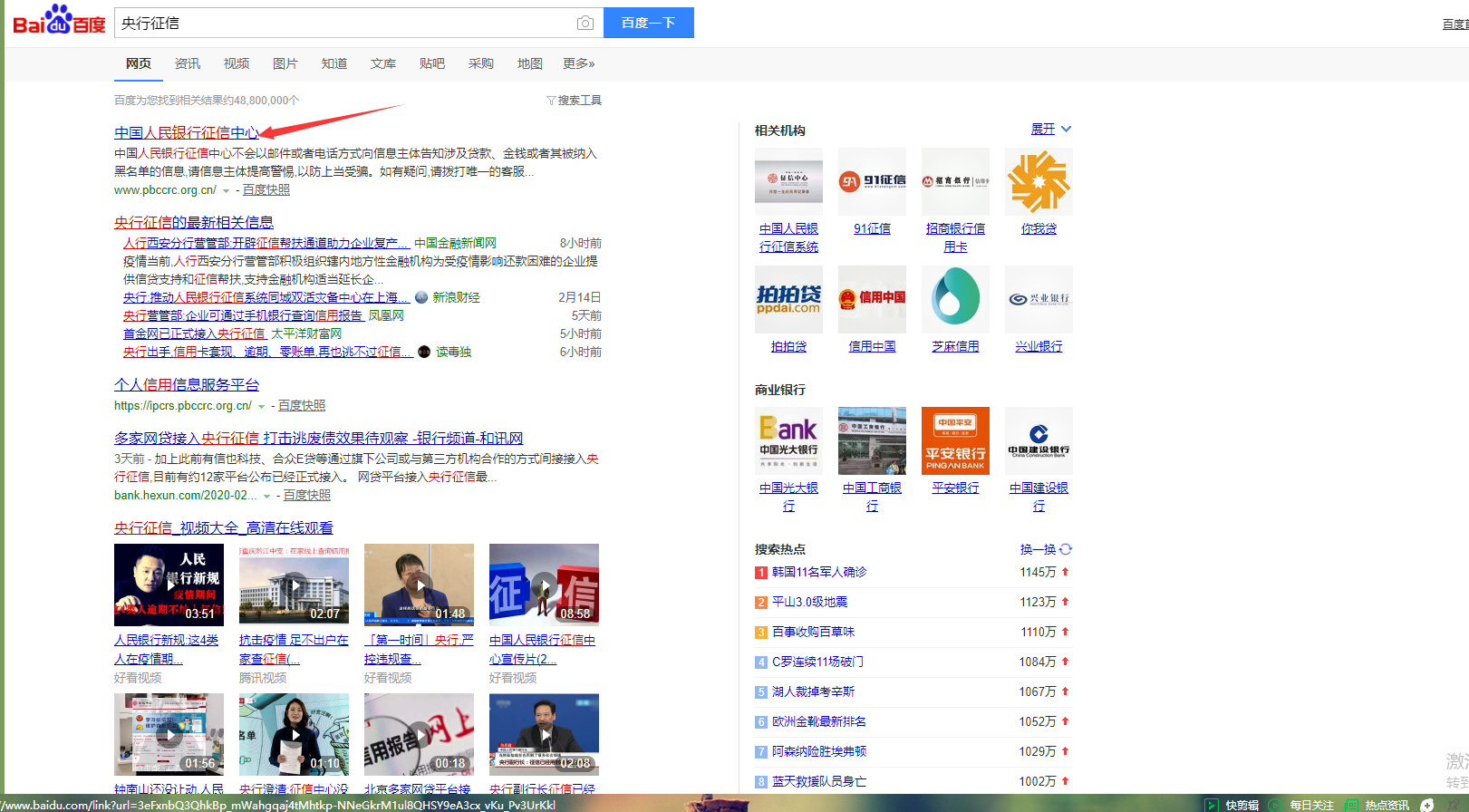Switch to the 地图 tab
This screenshot has width=1469, height=812.
[x=530, y=63]
